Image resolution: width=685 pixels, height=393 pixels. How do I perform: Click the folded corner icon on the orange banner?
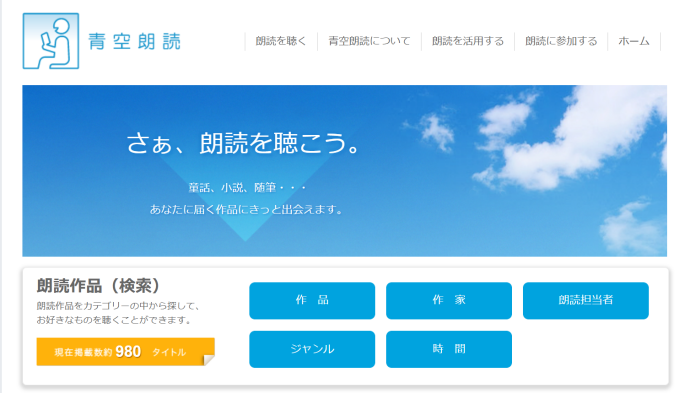(x=209, y=360)
